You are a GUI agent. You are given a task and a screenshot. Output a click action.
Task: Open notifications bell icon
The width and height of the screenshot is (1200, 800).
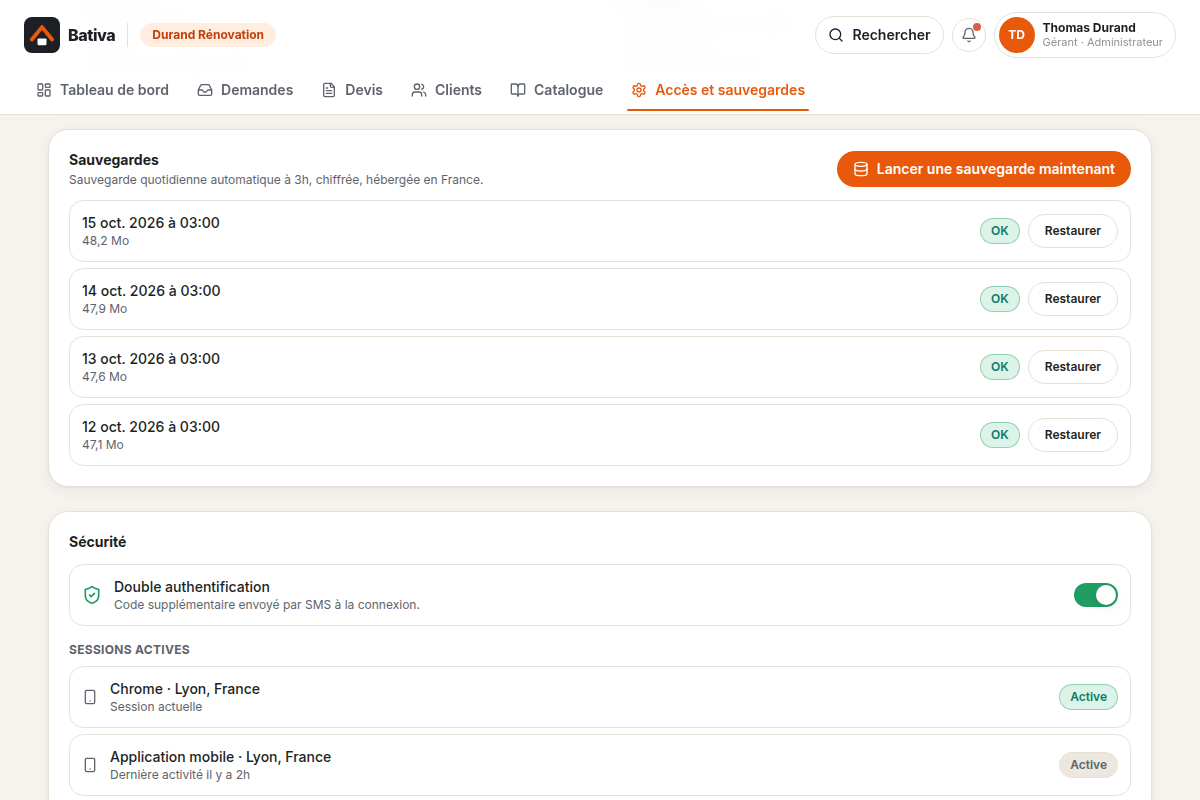969,35
